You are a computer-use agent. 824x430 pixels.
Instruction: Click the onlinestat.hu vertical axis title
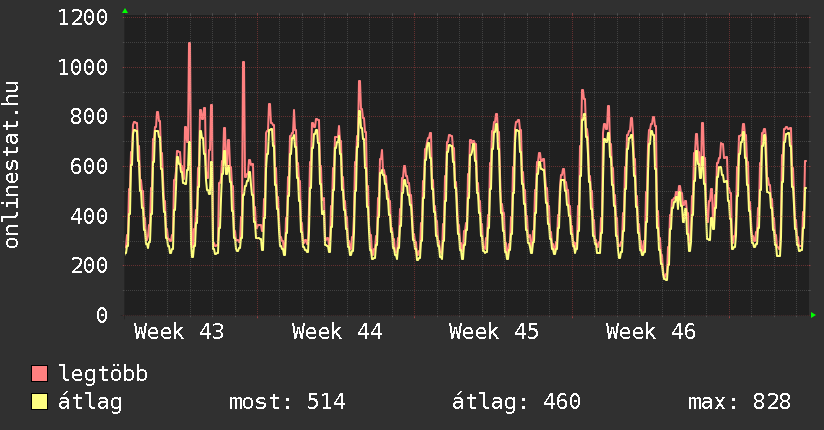click(x=14, y=166)
